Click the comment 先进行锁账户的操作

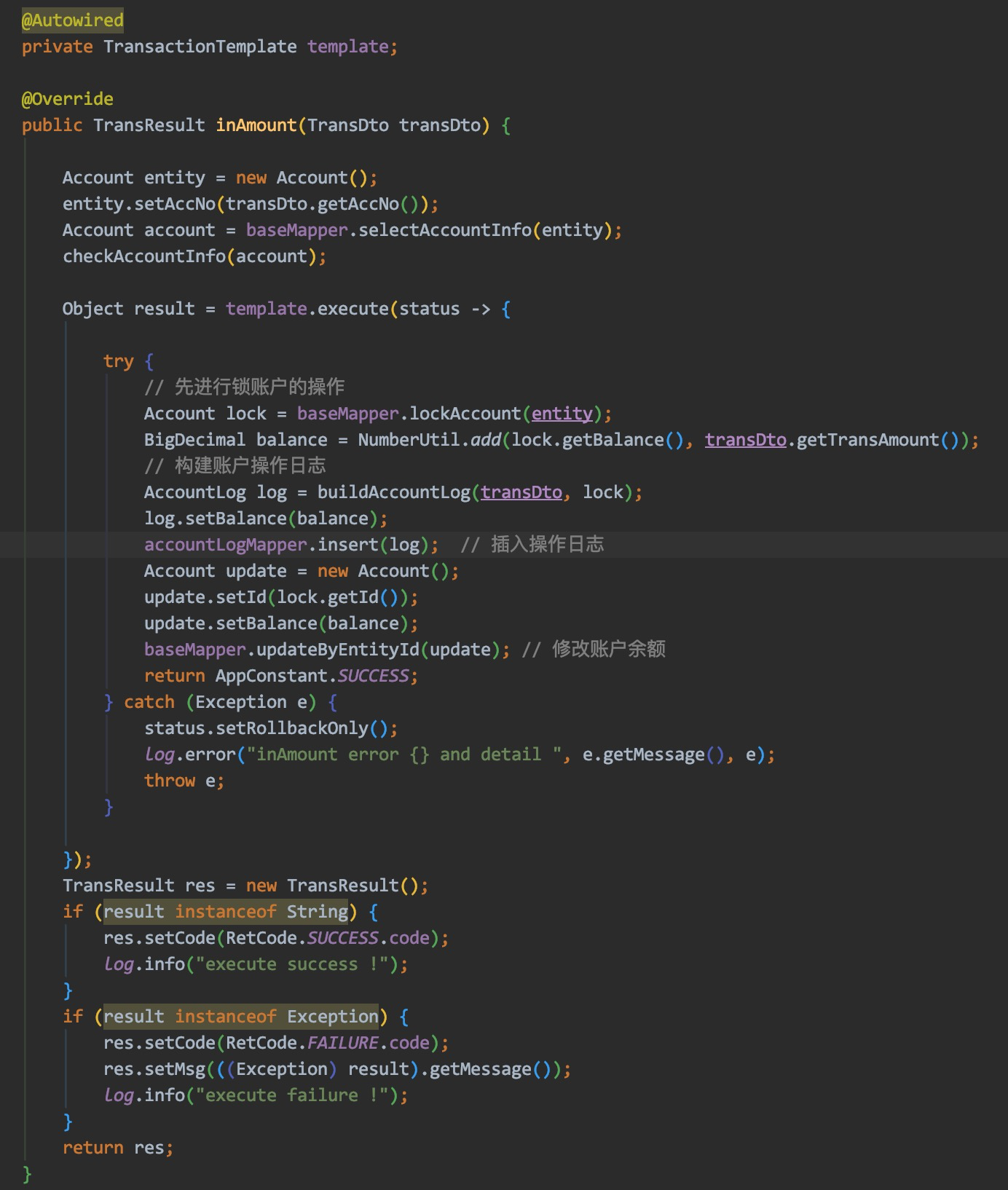[244, 387]
